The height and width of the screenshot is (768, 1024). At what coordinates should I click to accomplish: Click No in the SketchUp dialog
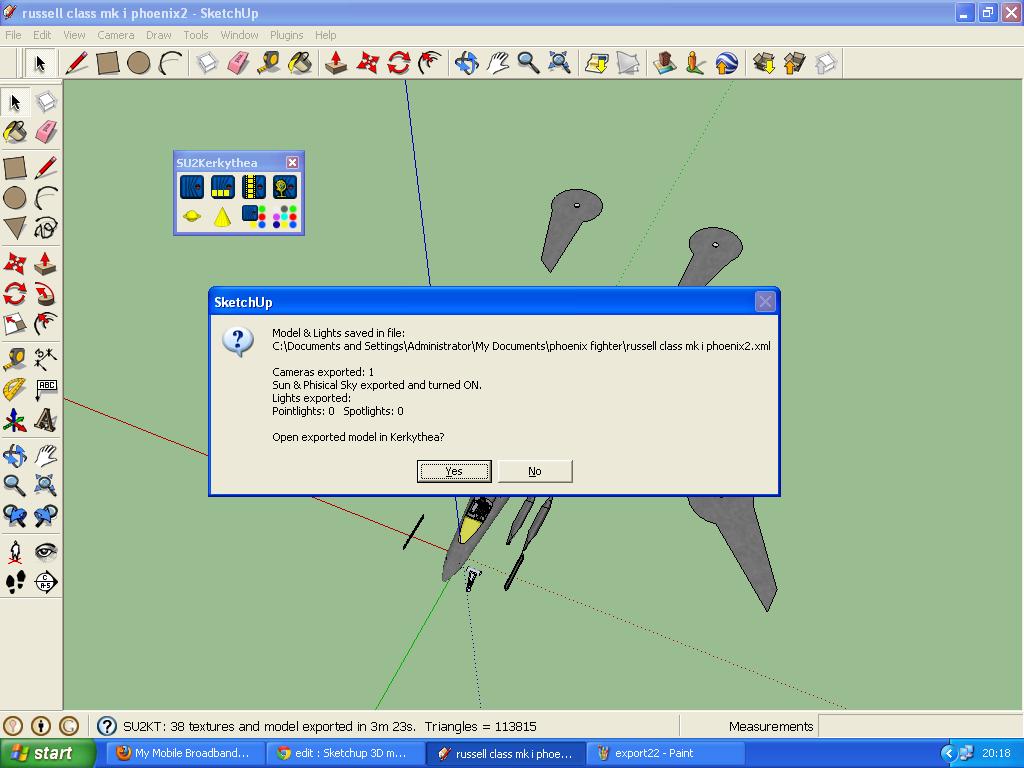[535, 471]
